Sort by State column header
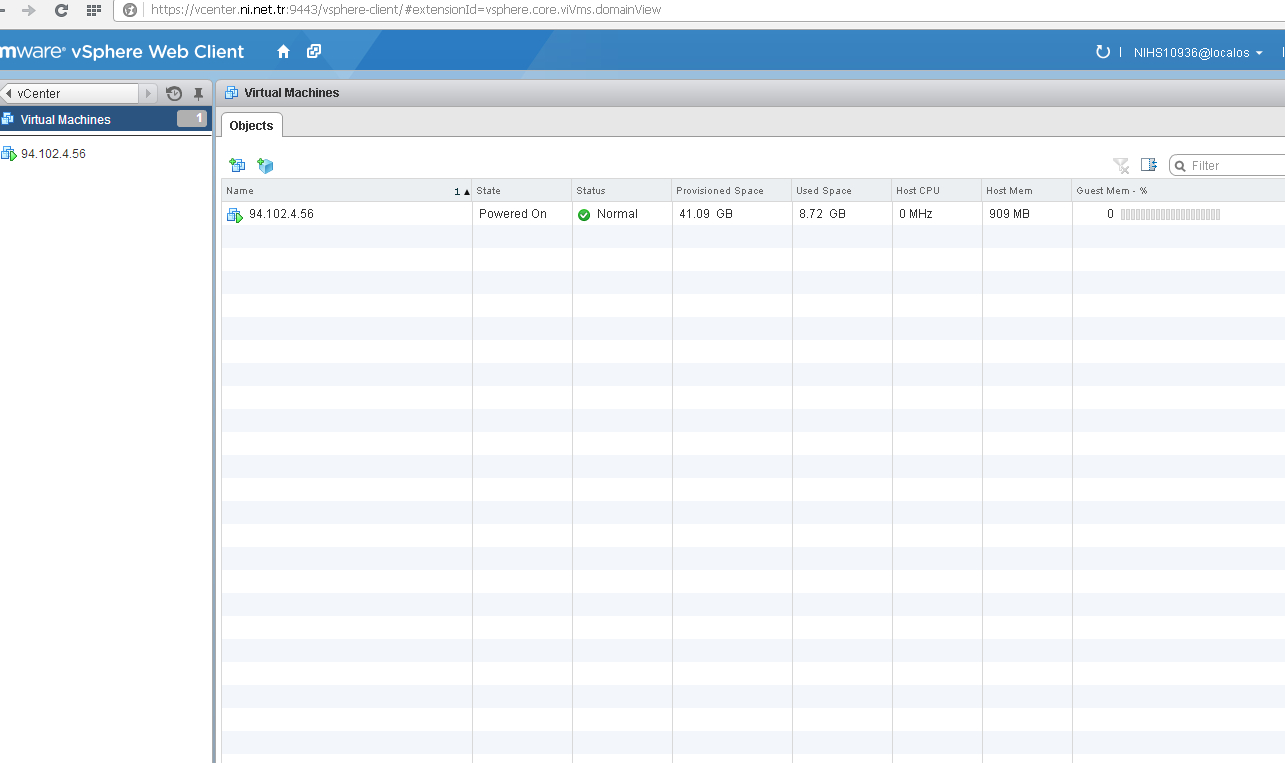The image size is (1285, 763). pos(522,190)
